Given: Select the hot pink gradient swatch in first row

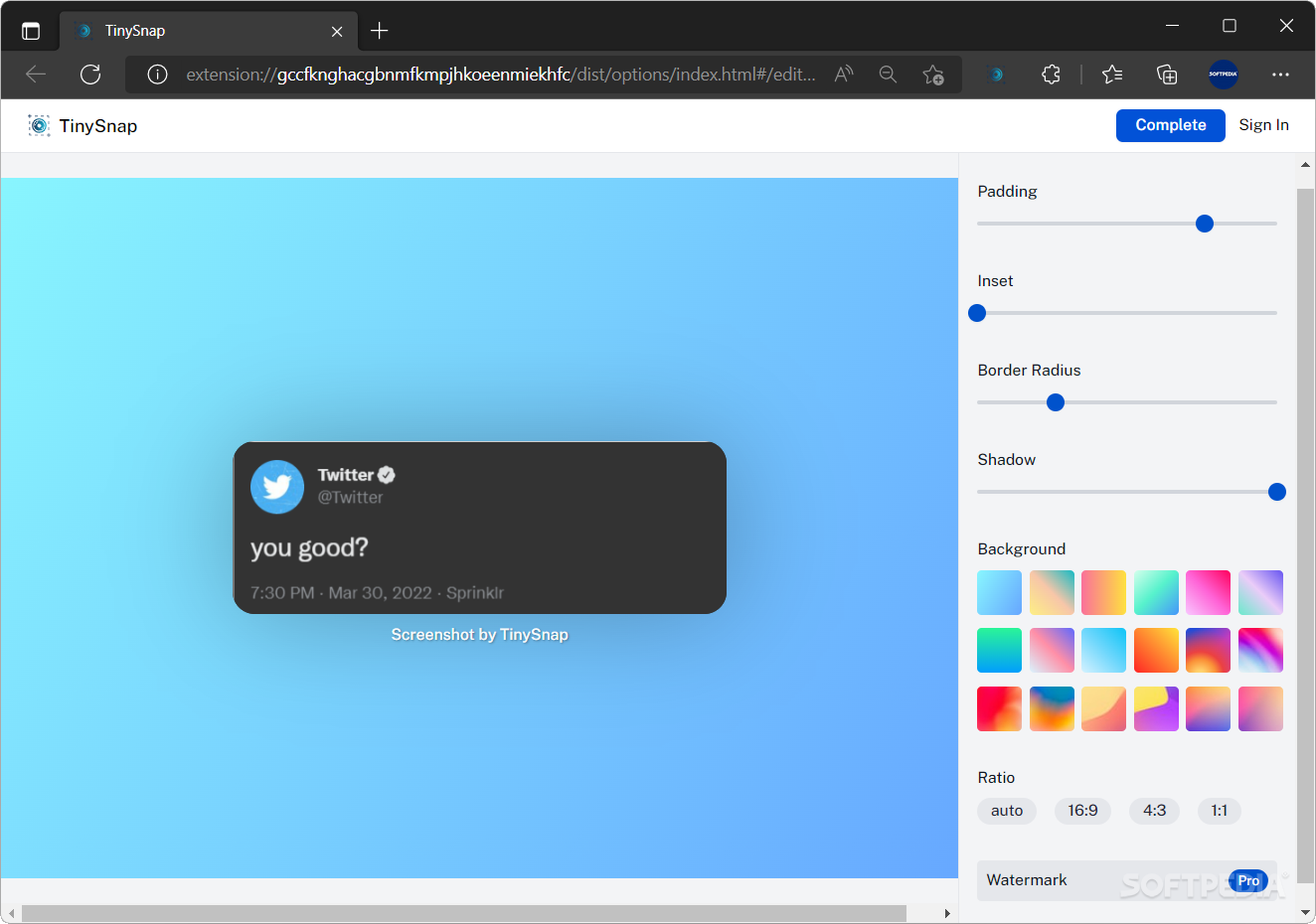Looking at the screenshot, I should click(1208, 593).
